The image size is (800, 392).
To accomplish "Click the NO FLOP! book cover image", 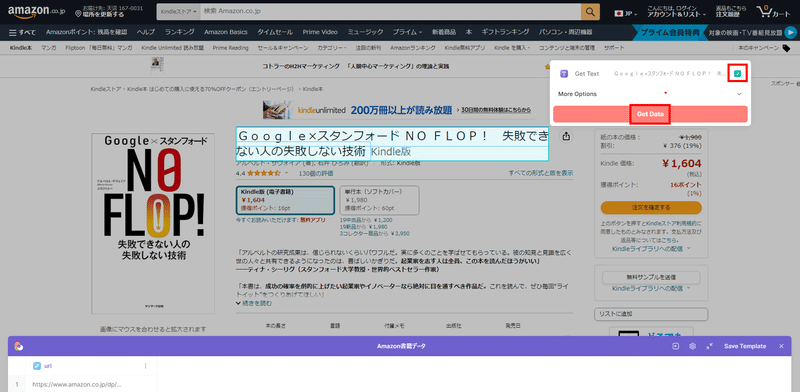I will click(153, 224).
